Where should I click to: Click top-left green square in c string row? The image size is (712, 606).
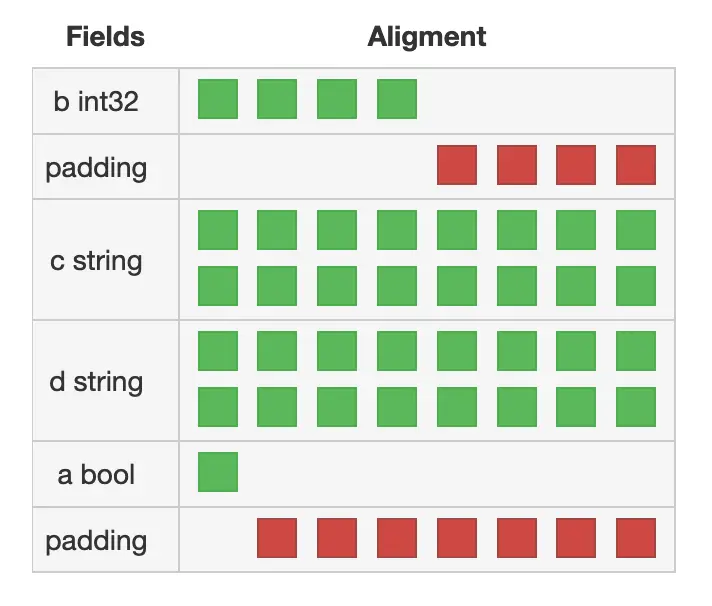[x=218, y=230]
